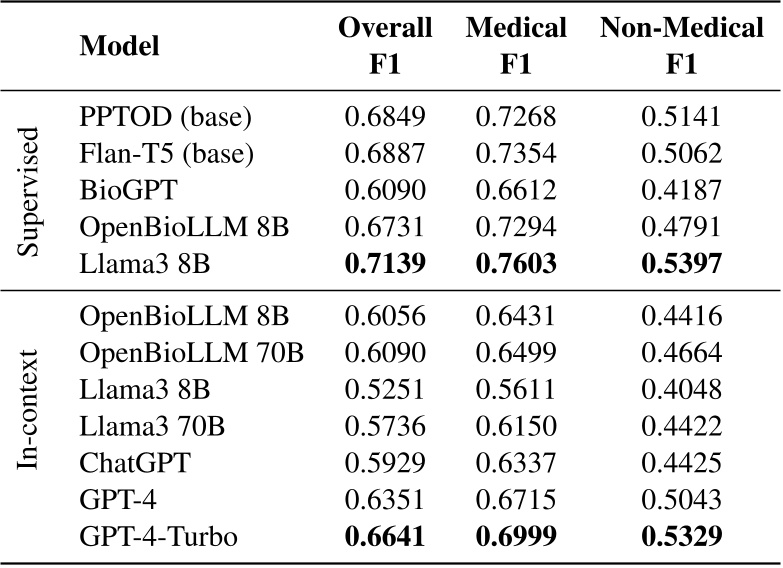Click the Flan-T5 (base) model name
Viewport: 783px width, 568px height.
[165, 153]
